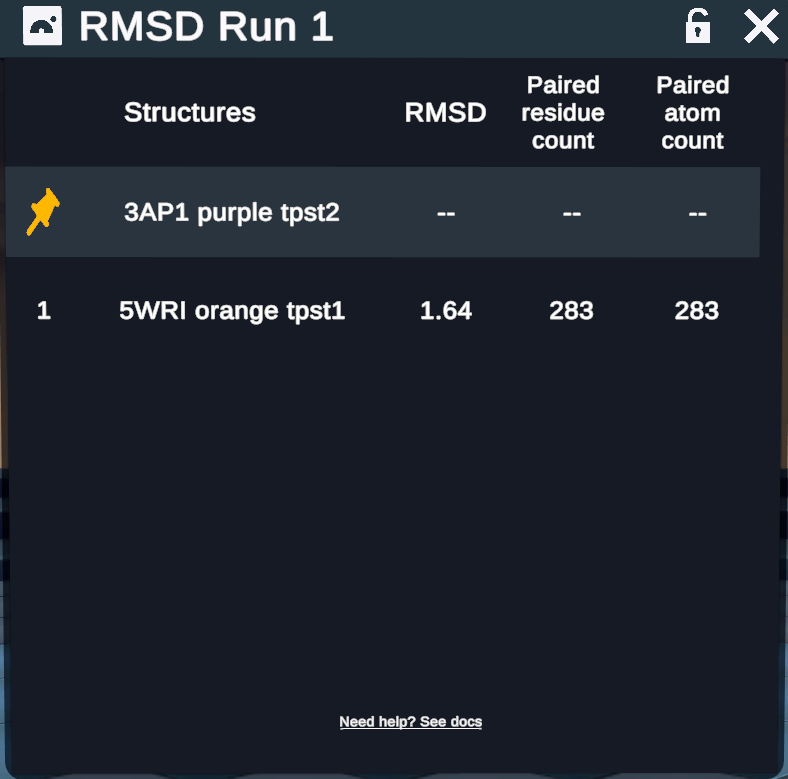Image resolution: width=788 pixels, height=779 pixels.
Task: Click the 283 paired atom count value
Action: (x=696, y=311)
